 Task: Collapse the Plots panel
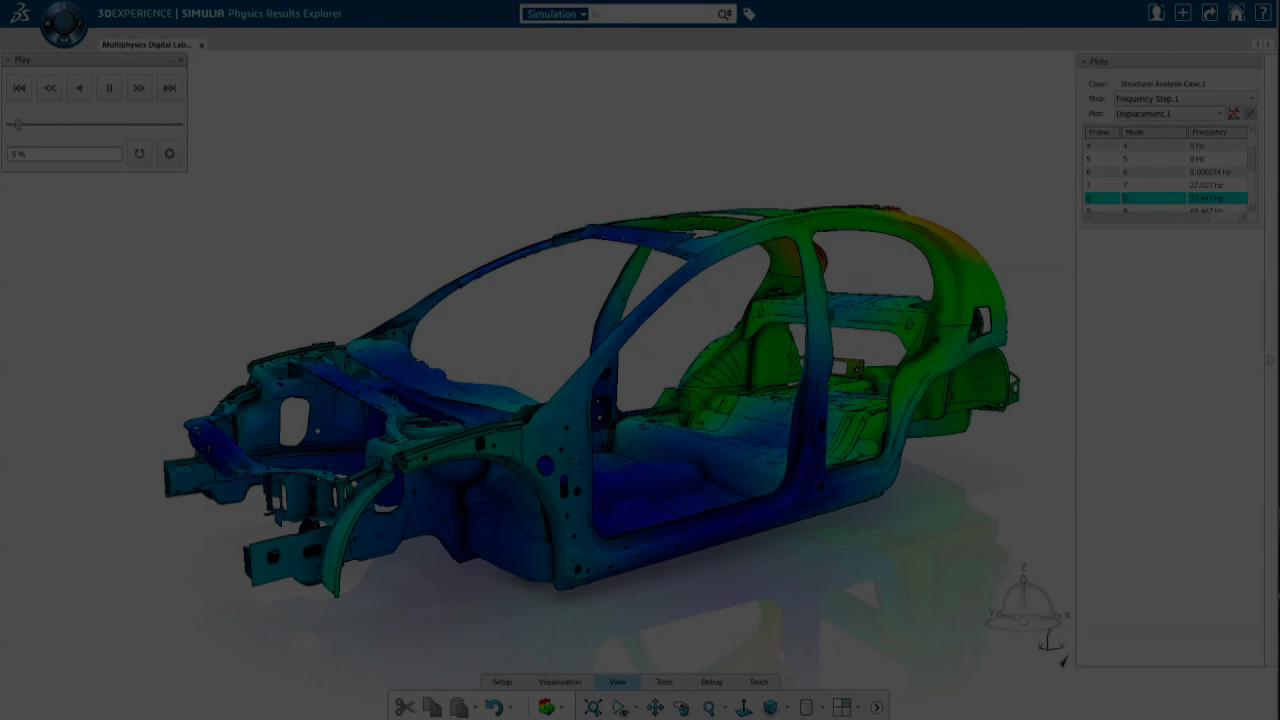tap(1084, 62)
